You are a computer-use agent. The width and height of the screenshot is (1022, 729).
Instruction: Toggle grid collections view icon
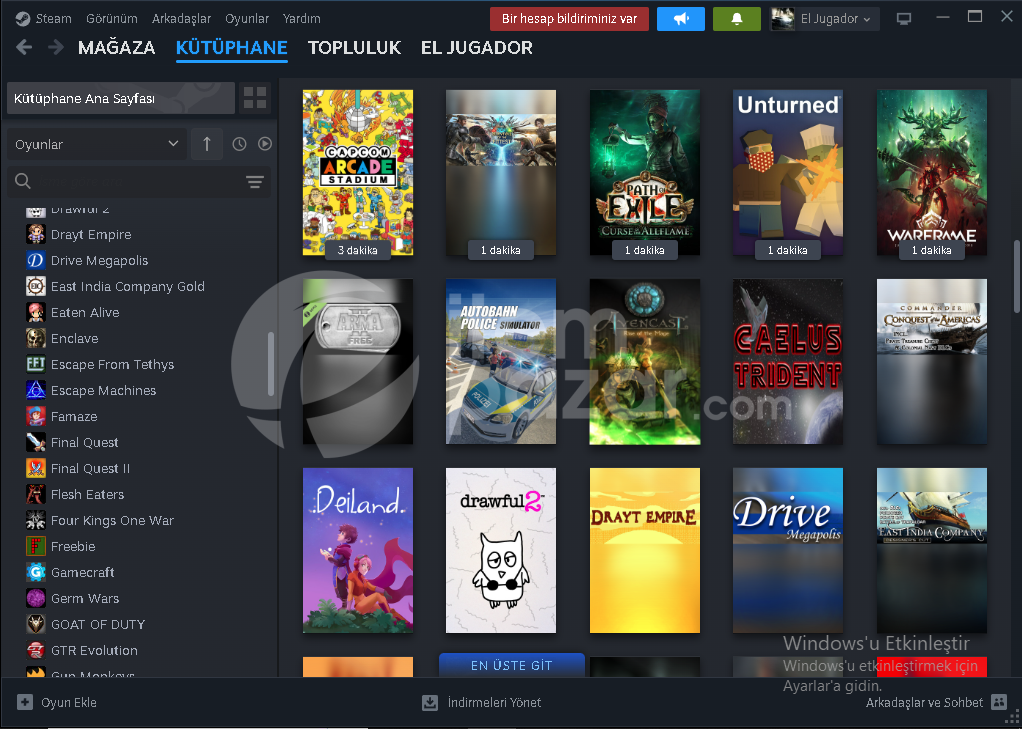tap(255, 98)
